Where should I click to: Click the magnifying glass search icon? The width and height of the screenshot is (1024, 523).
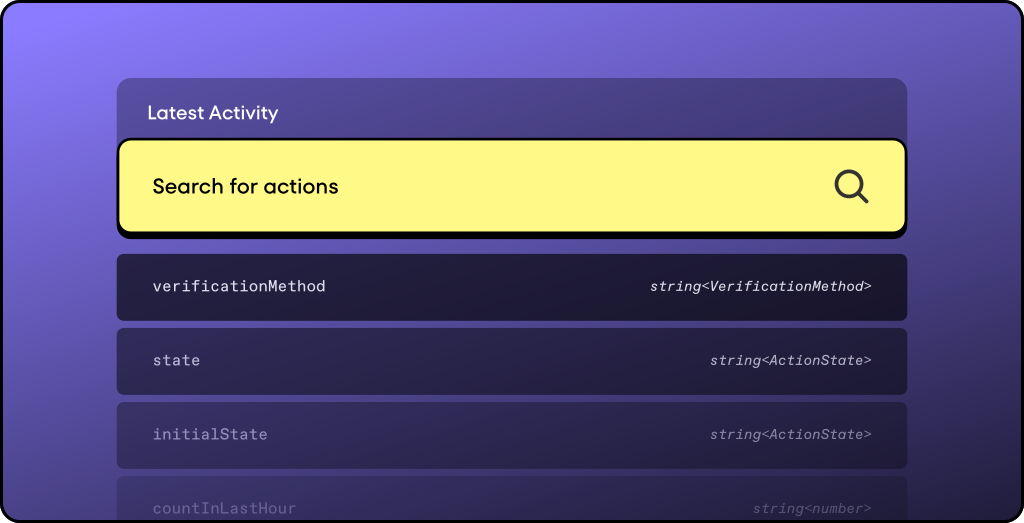[x=851, y=187]
